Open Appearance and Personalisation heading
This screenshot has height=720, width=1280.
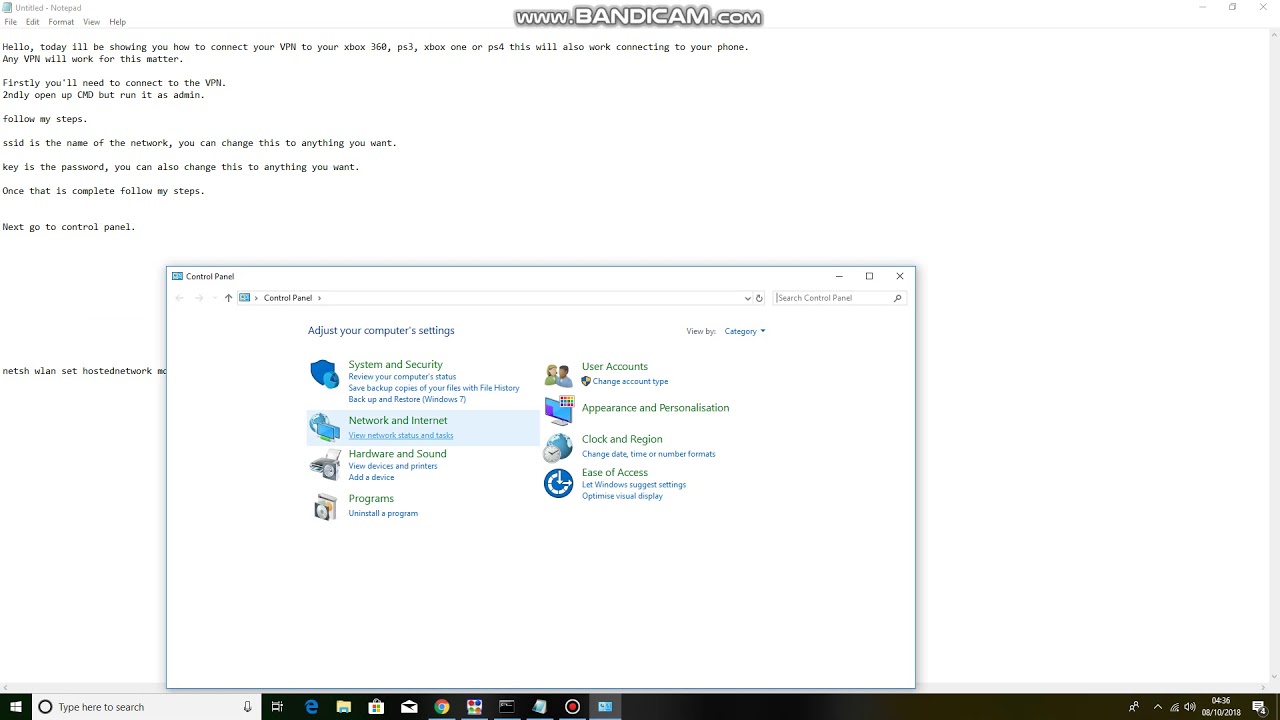tap(655, 408)
